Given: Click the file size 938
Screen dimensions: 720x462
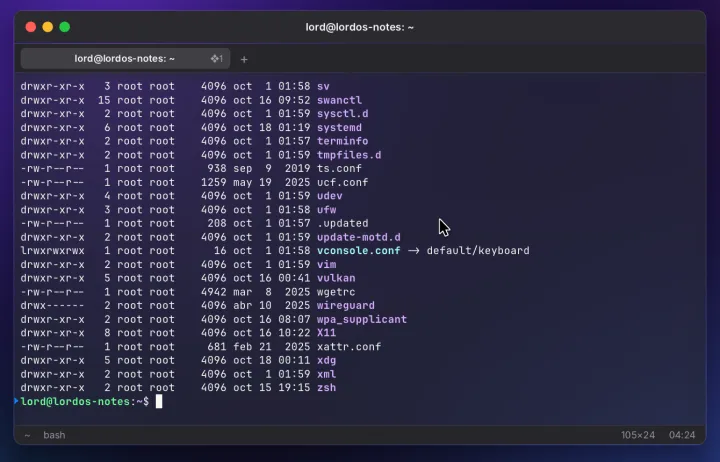Looking at the screenshot, I should pos(217,169).
